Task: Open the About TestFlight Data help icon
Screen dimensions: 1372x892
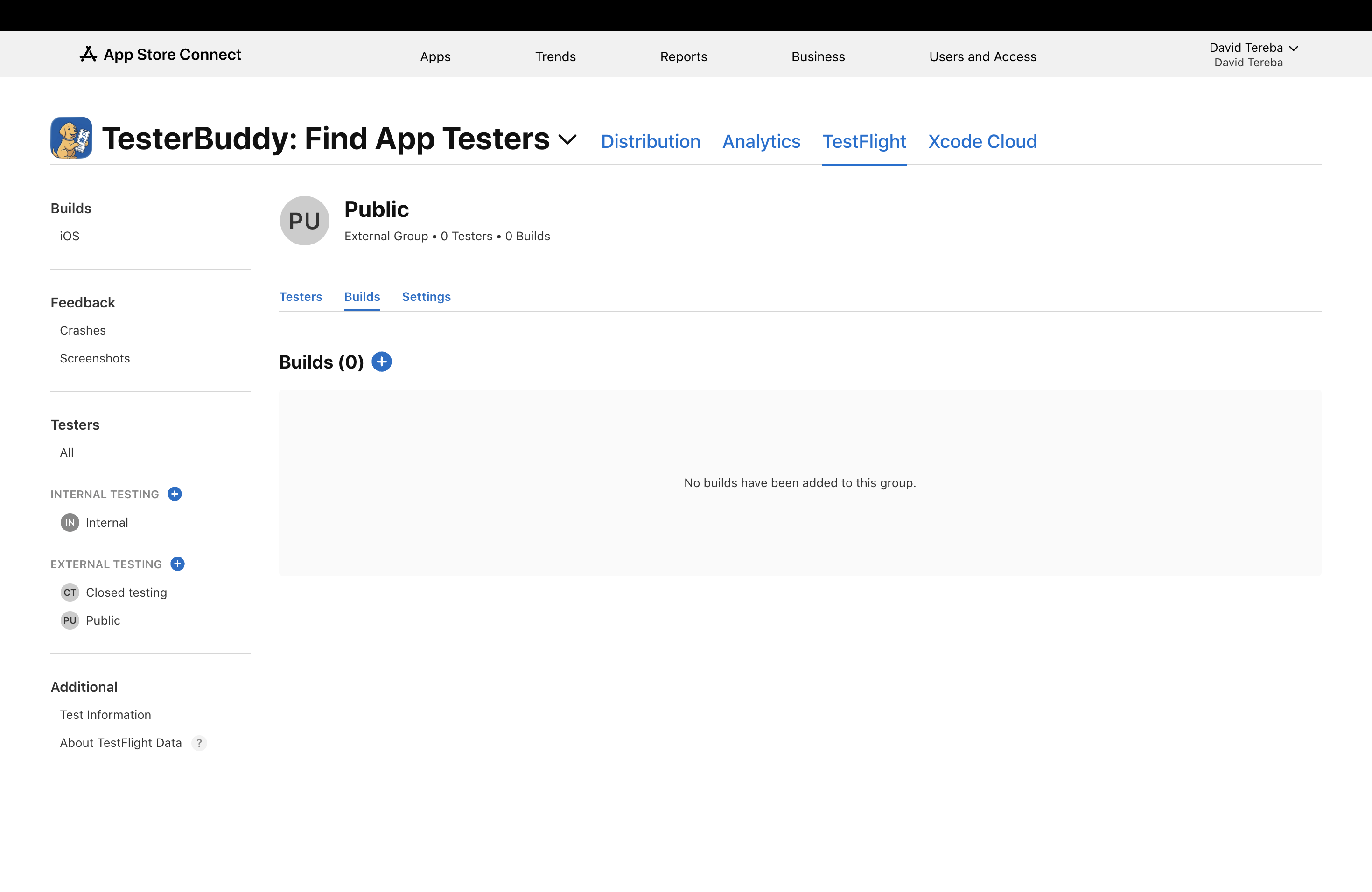Action: (199, 743)
